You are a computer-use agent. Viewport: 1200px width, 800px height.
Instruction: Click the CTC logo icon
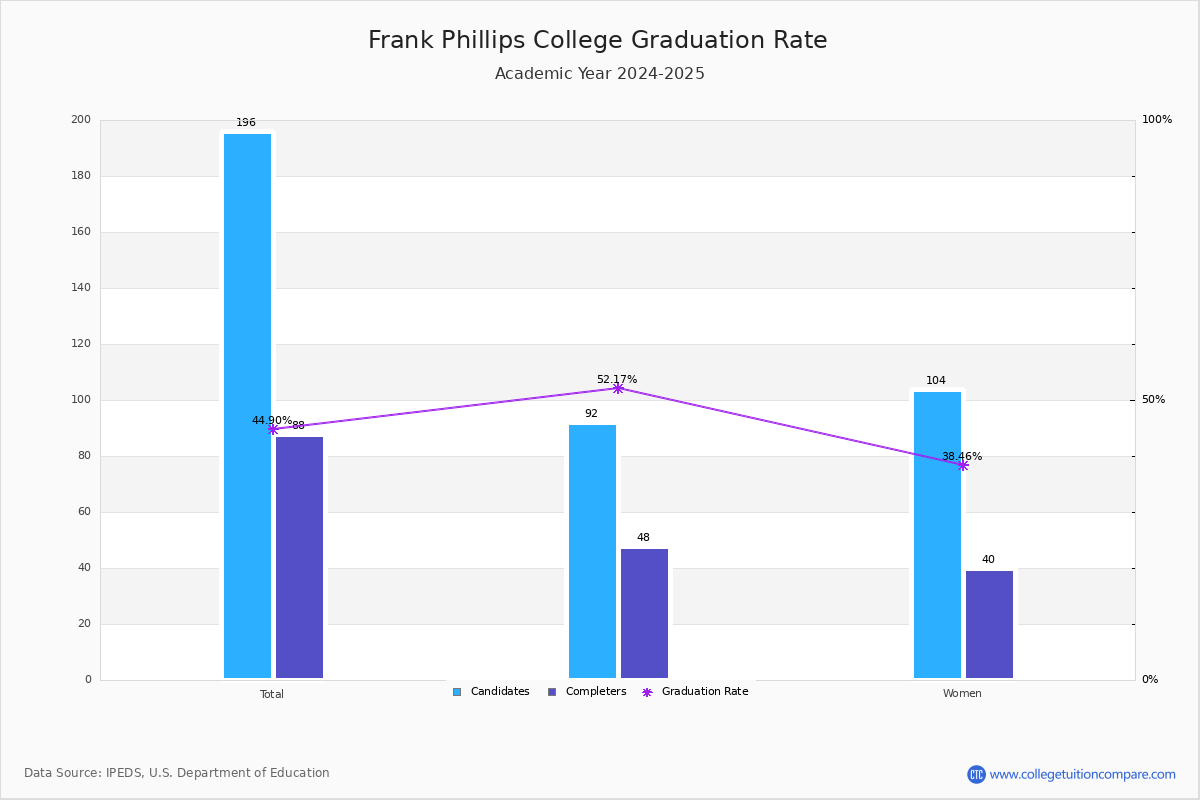[x=976, y=774]
